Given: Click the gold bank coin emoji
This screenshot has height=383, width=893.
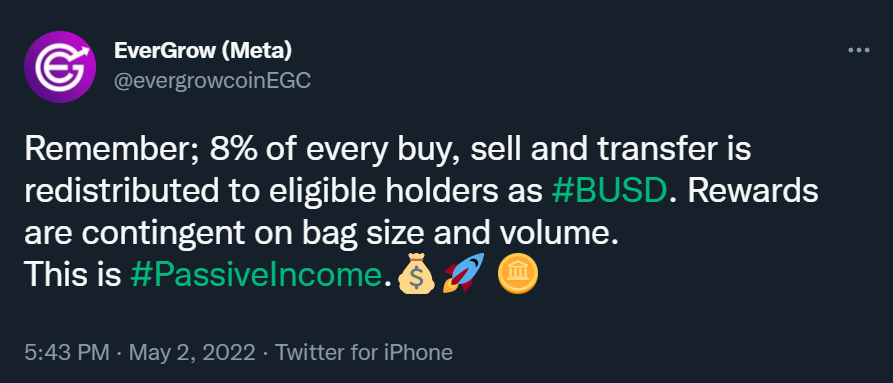Looking at the screenshot, I should (518, 274).
